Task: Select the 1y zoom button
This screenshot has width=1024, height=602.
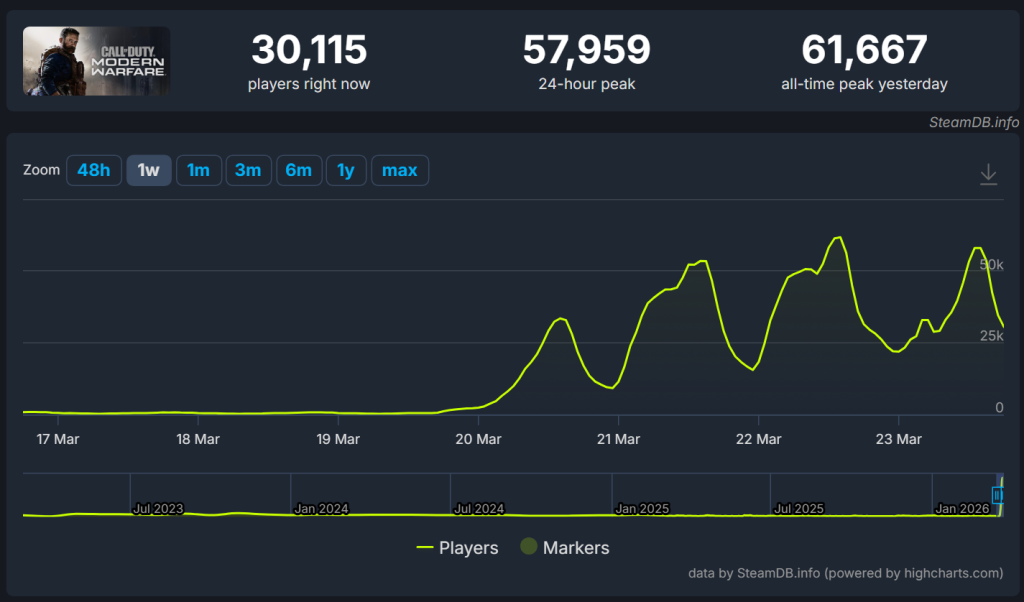Action: pyautogui.click(x=346, y=170)
